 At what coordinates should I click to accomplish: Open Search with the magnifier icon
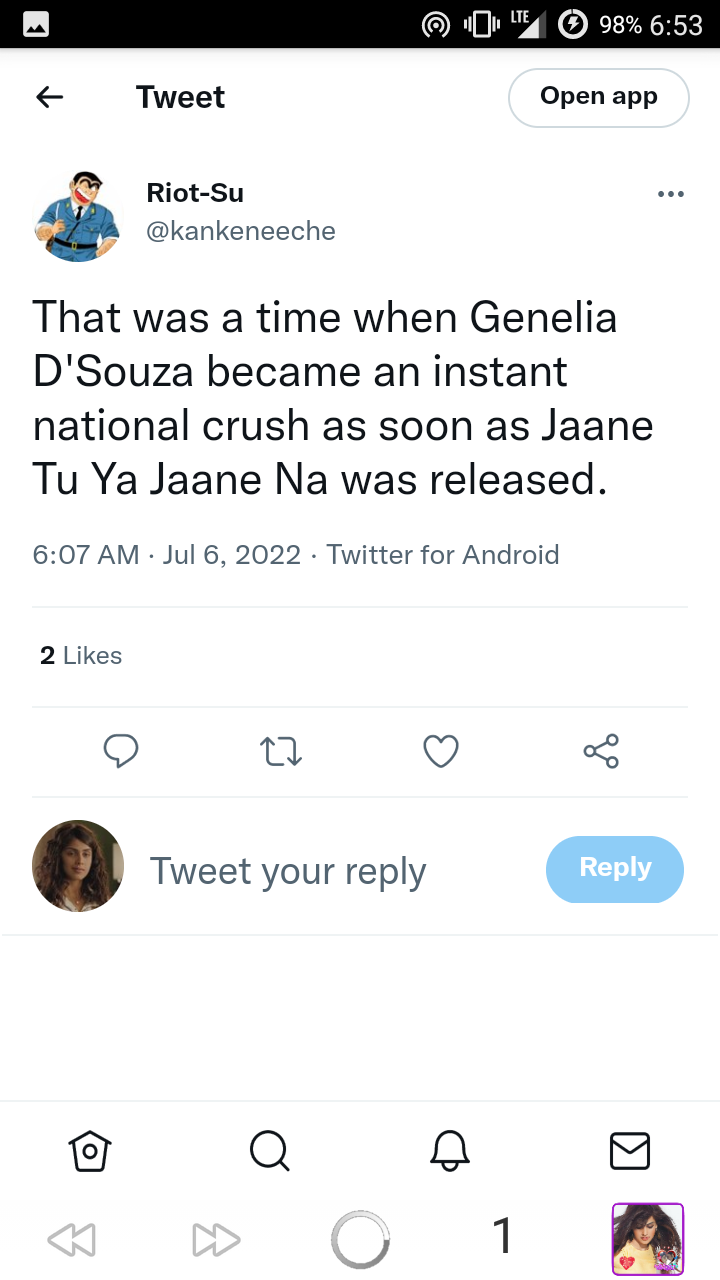270,1151
